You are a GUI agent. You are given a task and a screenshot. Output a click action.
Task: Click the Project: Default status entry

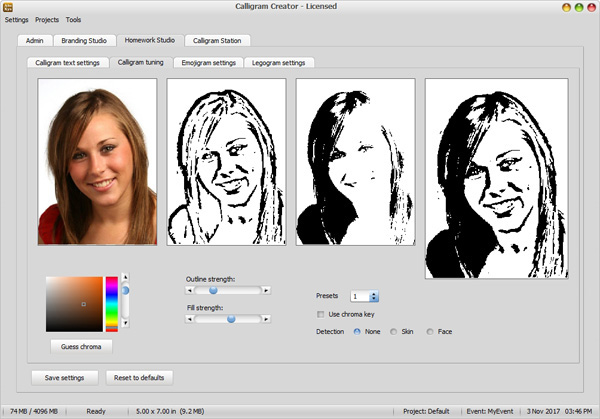coord(426,411)
